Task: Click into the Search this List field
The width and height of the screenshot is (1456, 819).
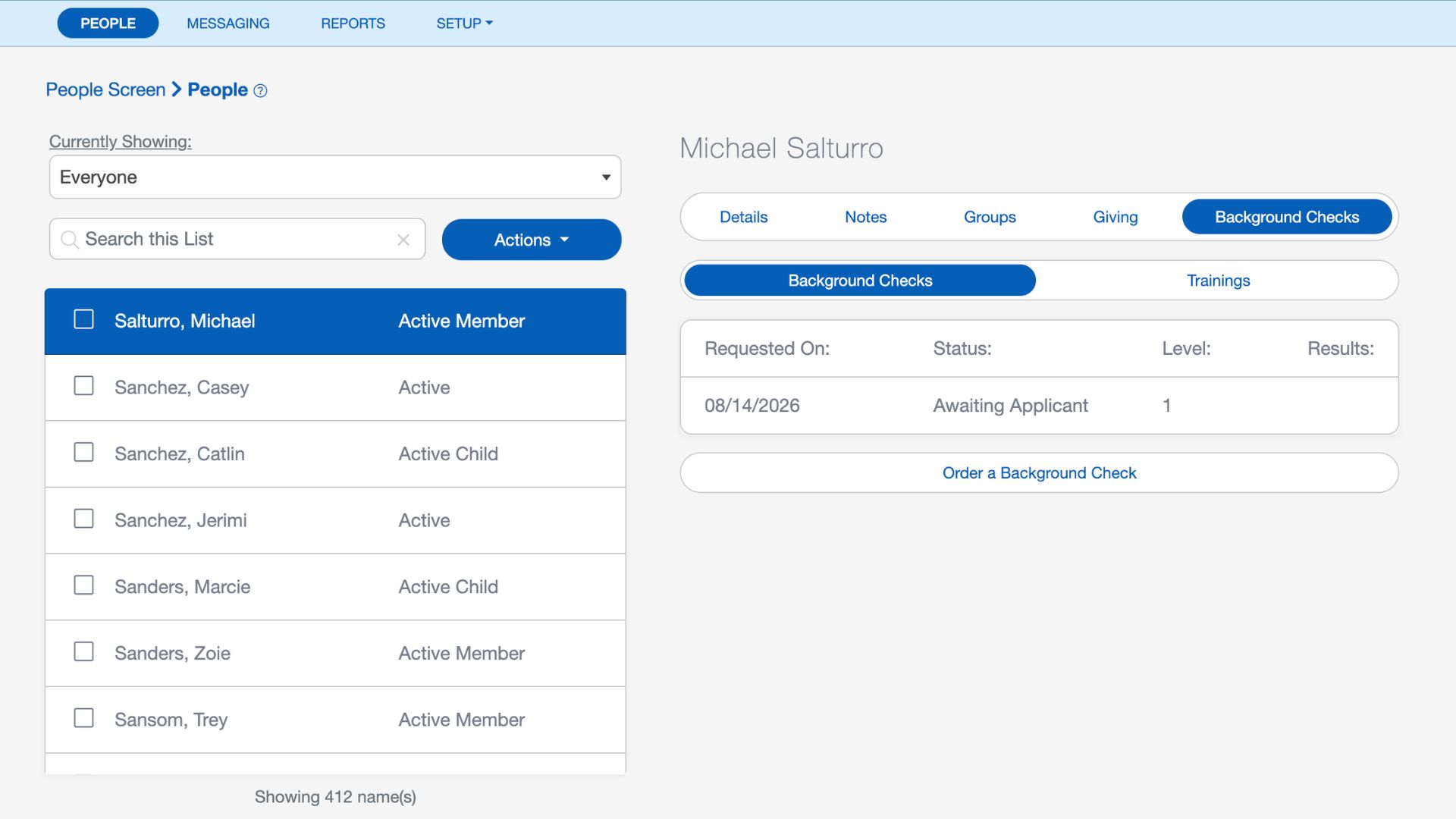Action: coord(237,240)
